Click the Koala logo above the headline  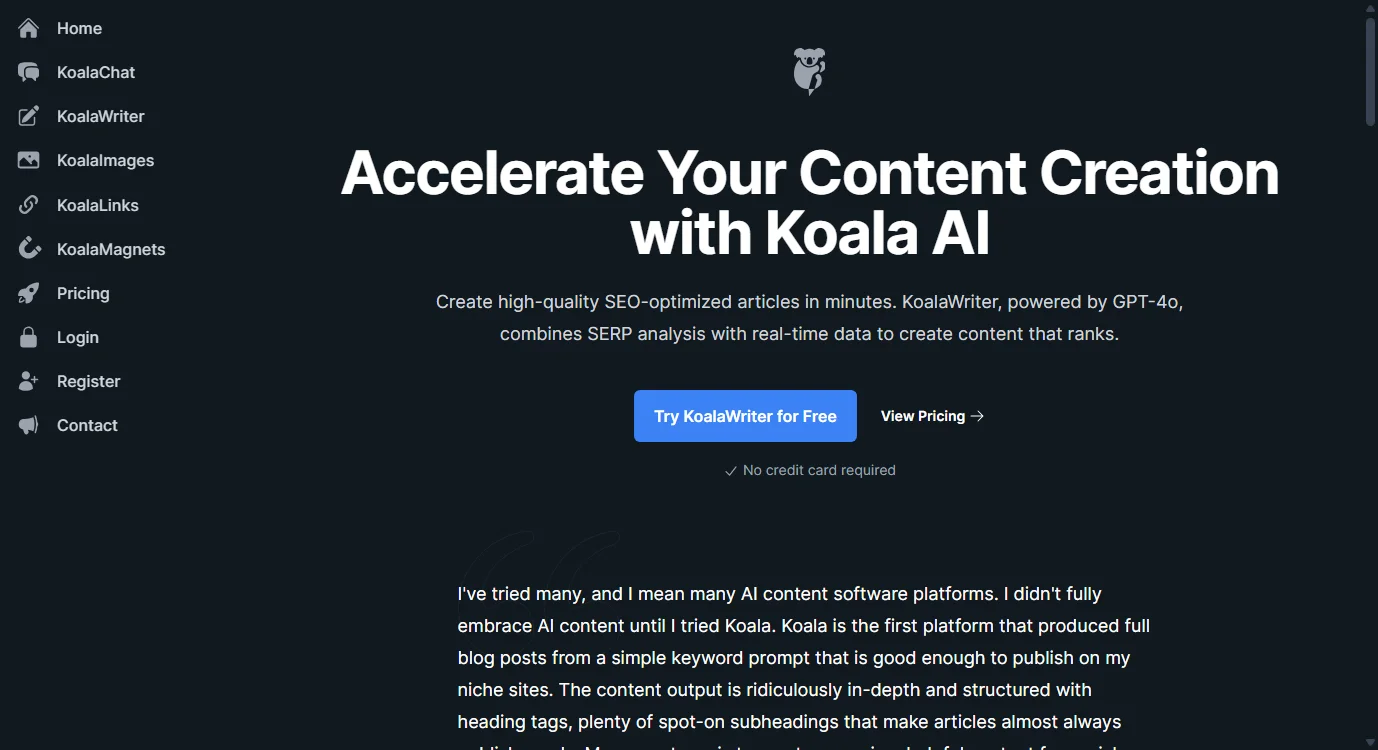point(809,70)
